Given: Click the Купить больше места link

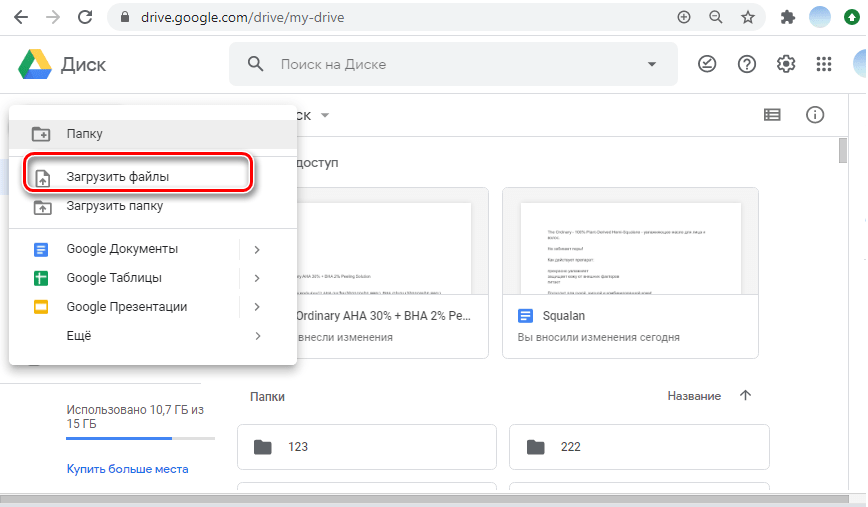Looking at the screenshot, I should 127,468.
